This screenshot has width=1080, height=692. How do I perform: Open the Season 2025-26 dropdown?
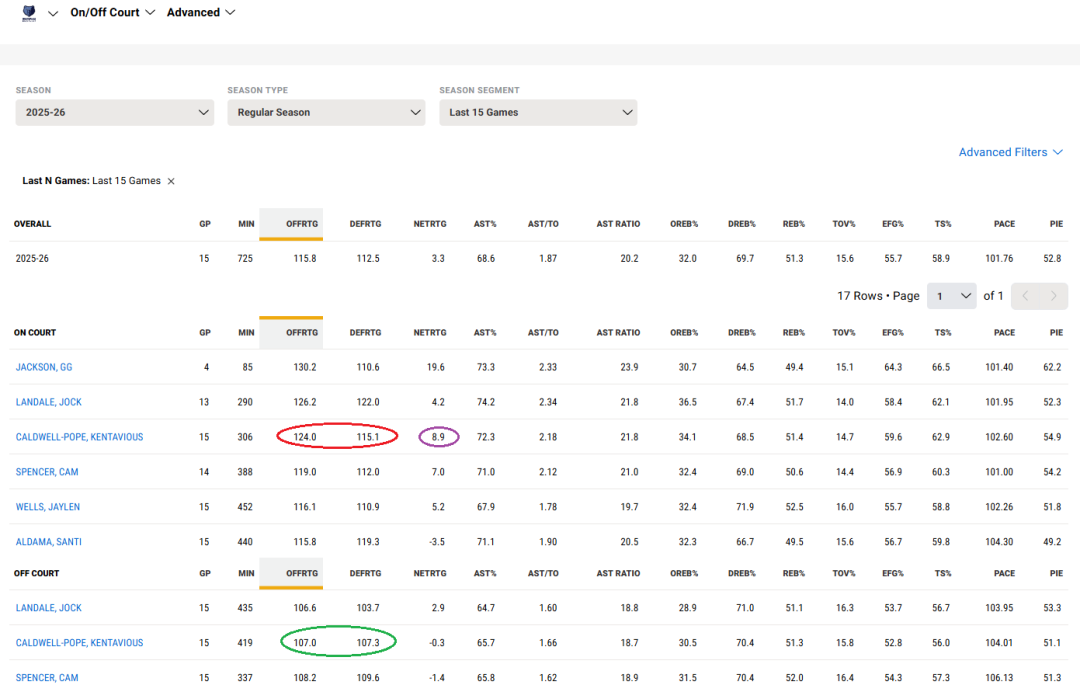pyautogui.click(x=115, y=112)
